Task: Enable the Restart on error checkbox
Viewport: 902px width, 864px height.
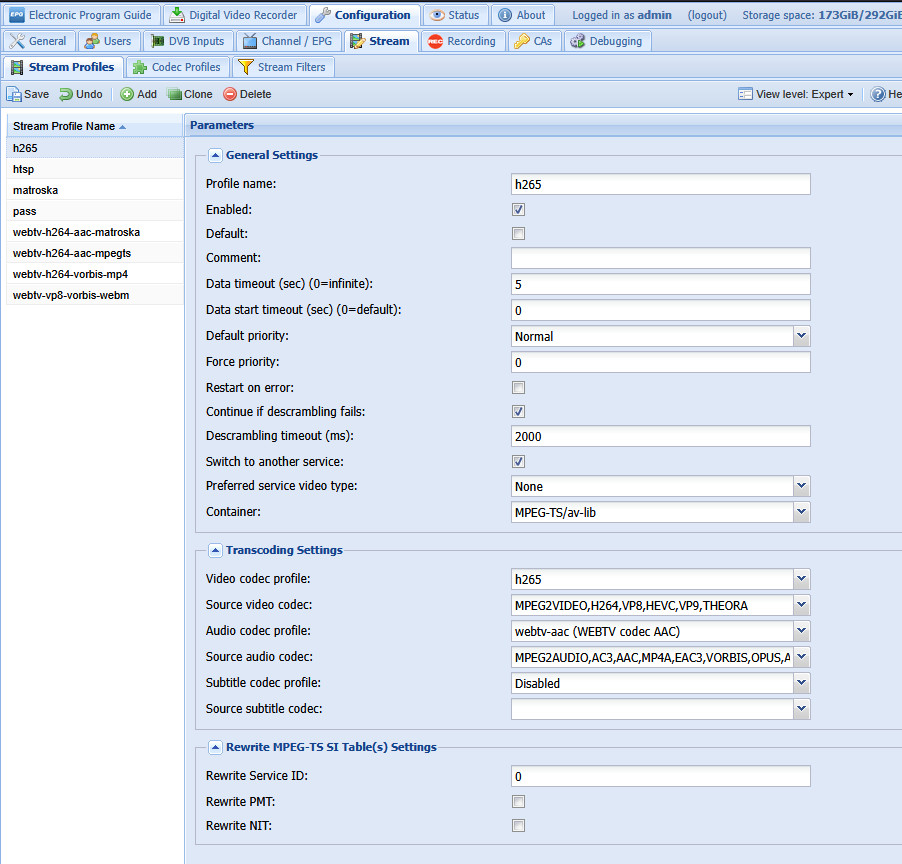Action: pos(518,388)
